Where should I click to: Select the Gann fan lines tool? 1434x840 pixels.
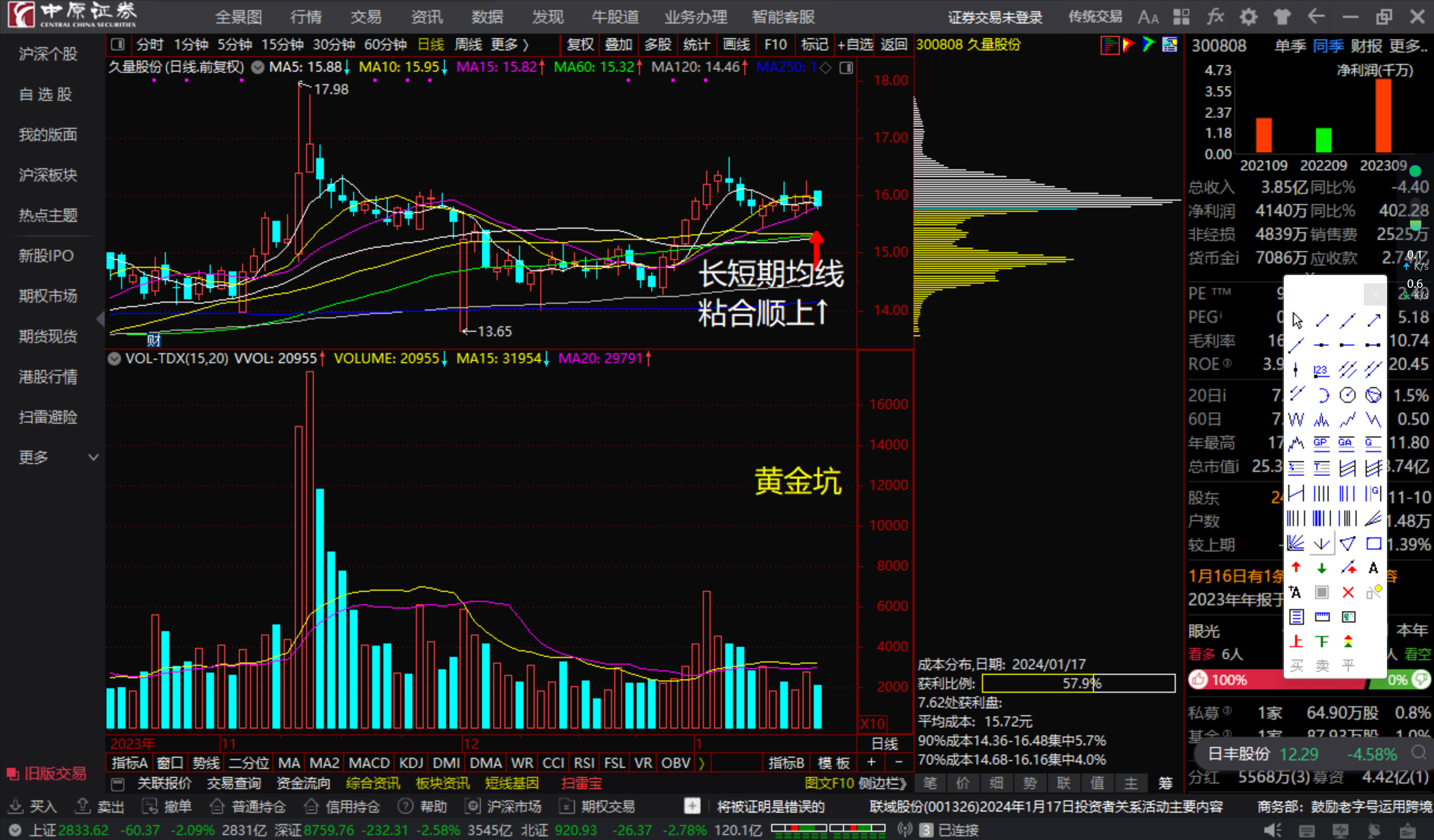[1297, 543]
